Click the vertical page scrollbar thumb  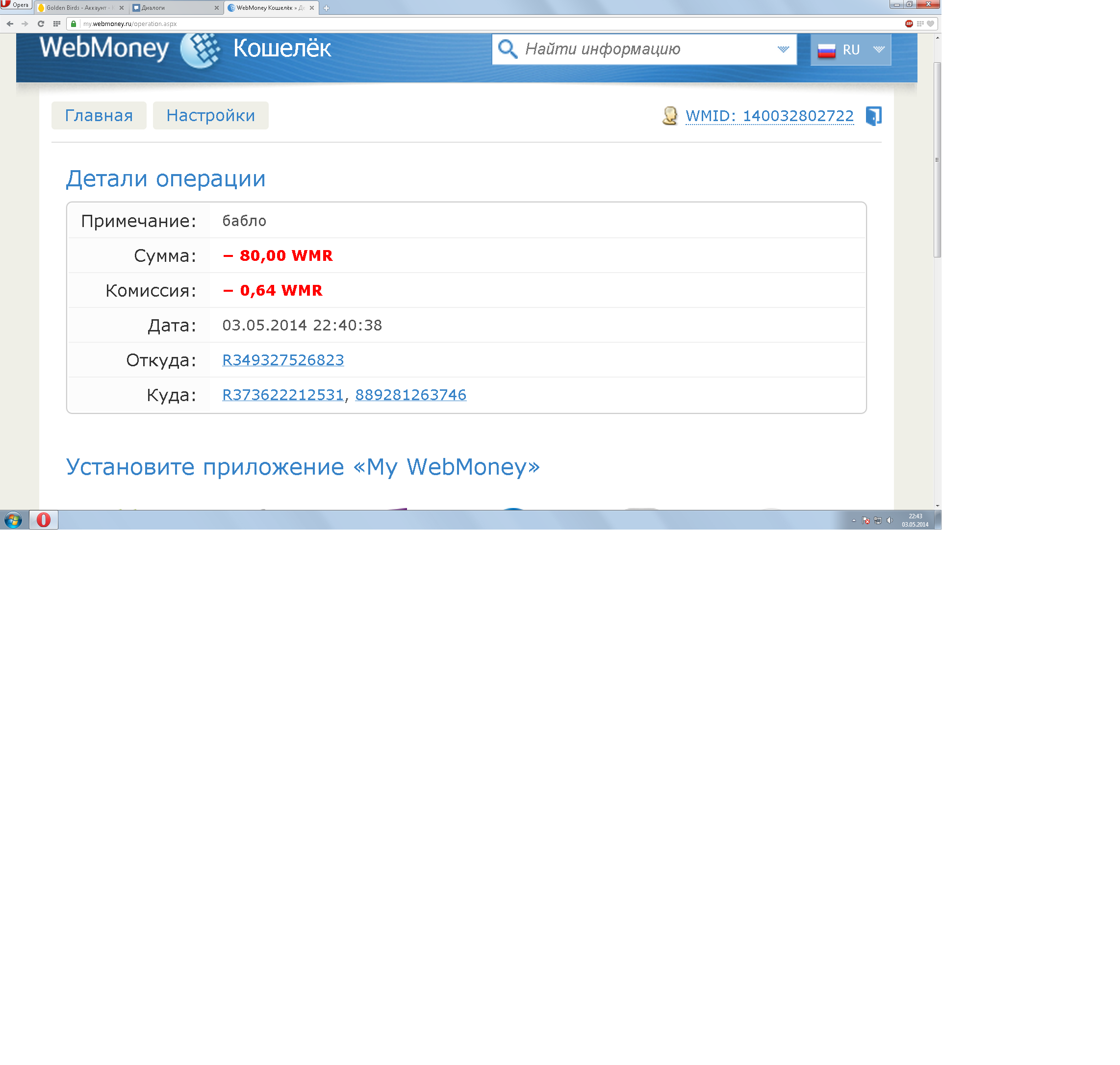pos(937,159)
